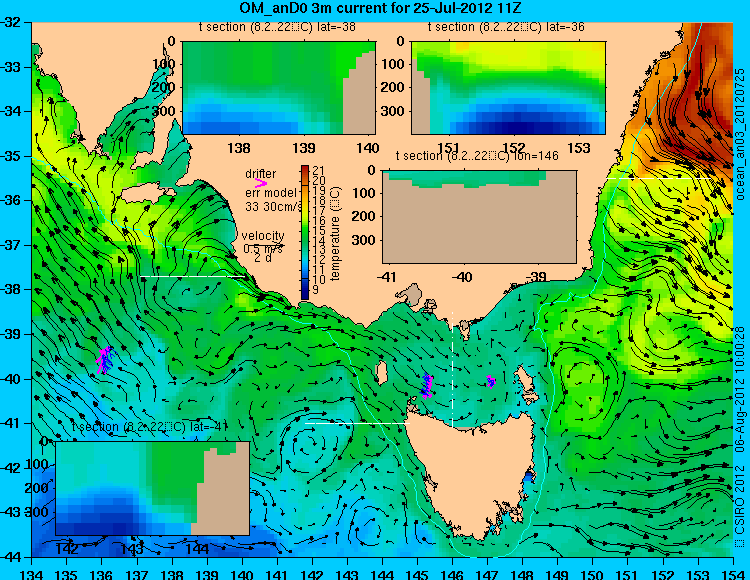Pick the 9 value on the temperature color bar
Image resolution: width=750 pixels, height=580 pixels.
click(x=316, y=290)
